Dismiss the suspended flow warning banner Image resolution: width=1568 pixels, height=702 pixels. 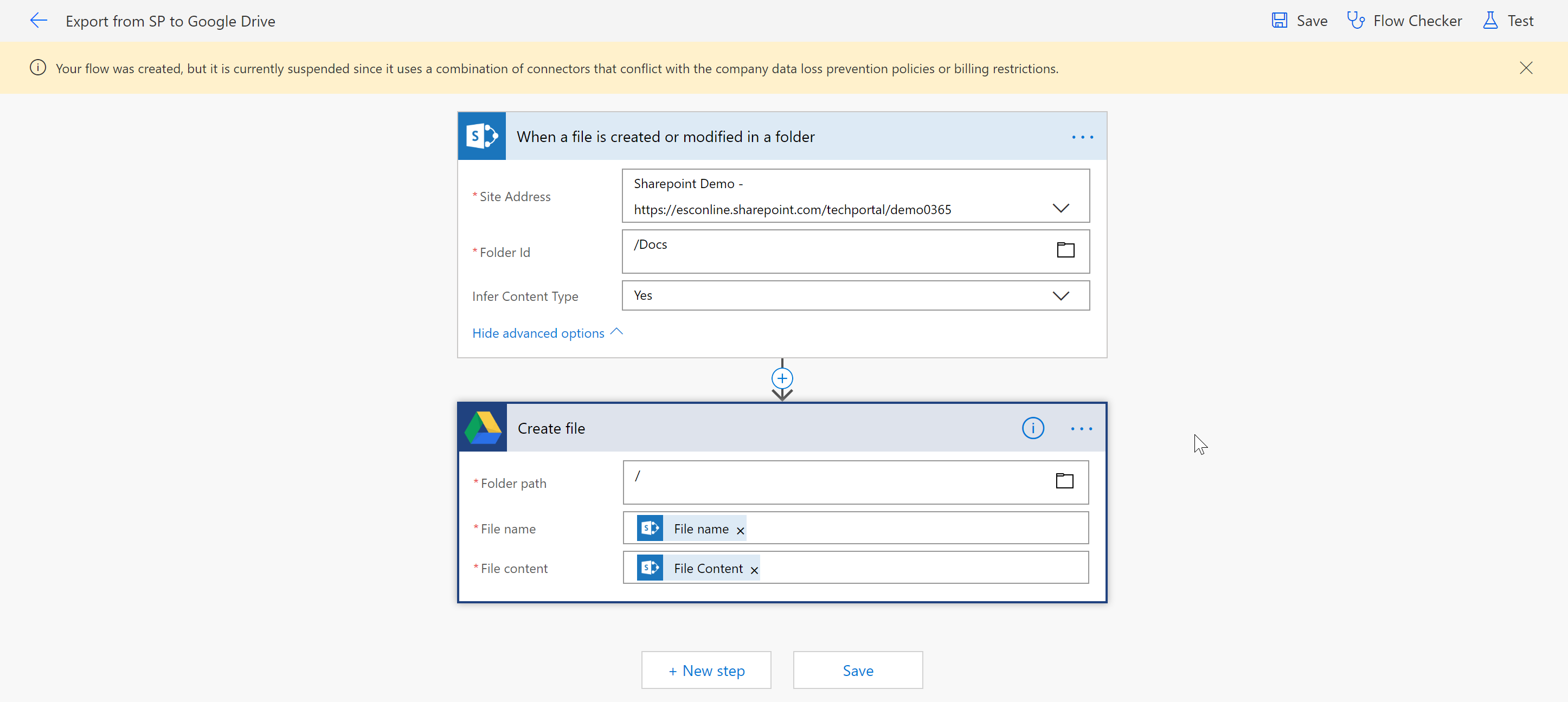point(1525,68)
